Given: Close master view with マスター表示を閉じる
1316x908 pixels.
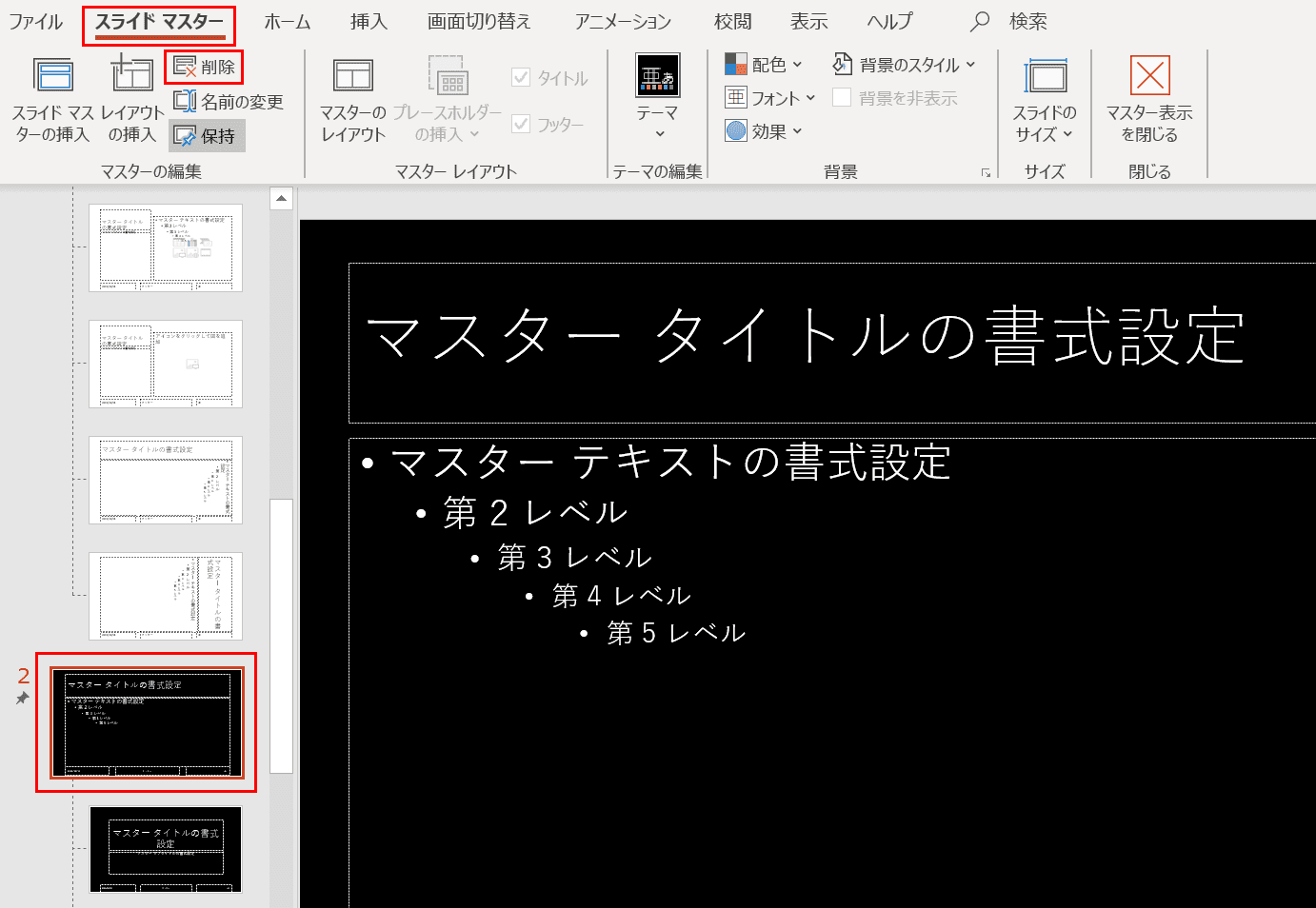Looking at the screenshot, I should coord(1149,100).
